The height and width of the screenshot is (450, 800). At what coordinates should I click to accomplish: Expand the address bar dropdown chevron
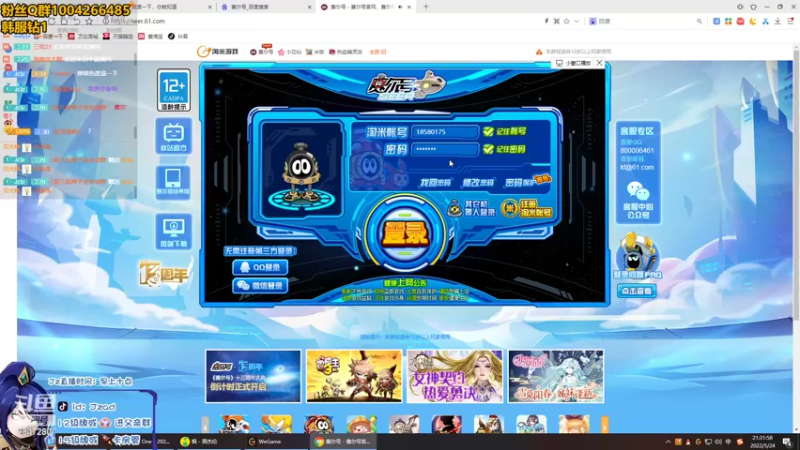tap(577, 21)
